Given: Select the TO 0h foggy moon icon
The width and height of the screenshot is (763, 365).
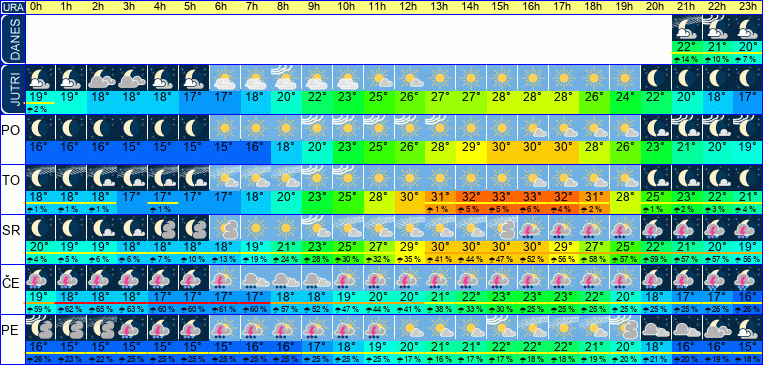Looking at the screenshot, I should [41, 178].
